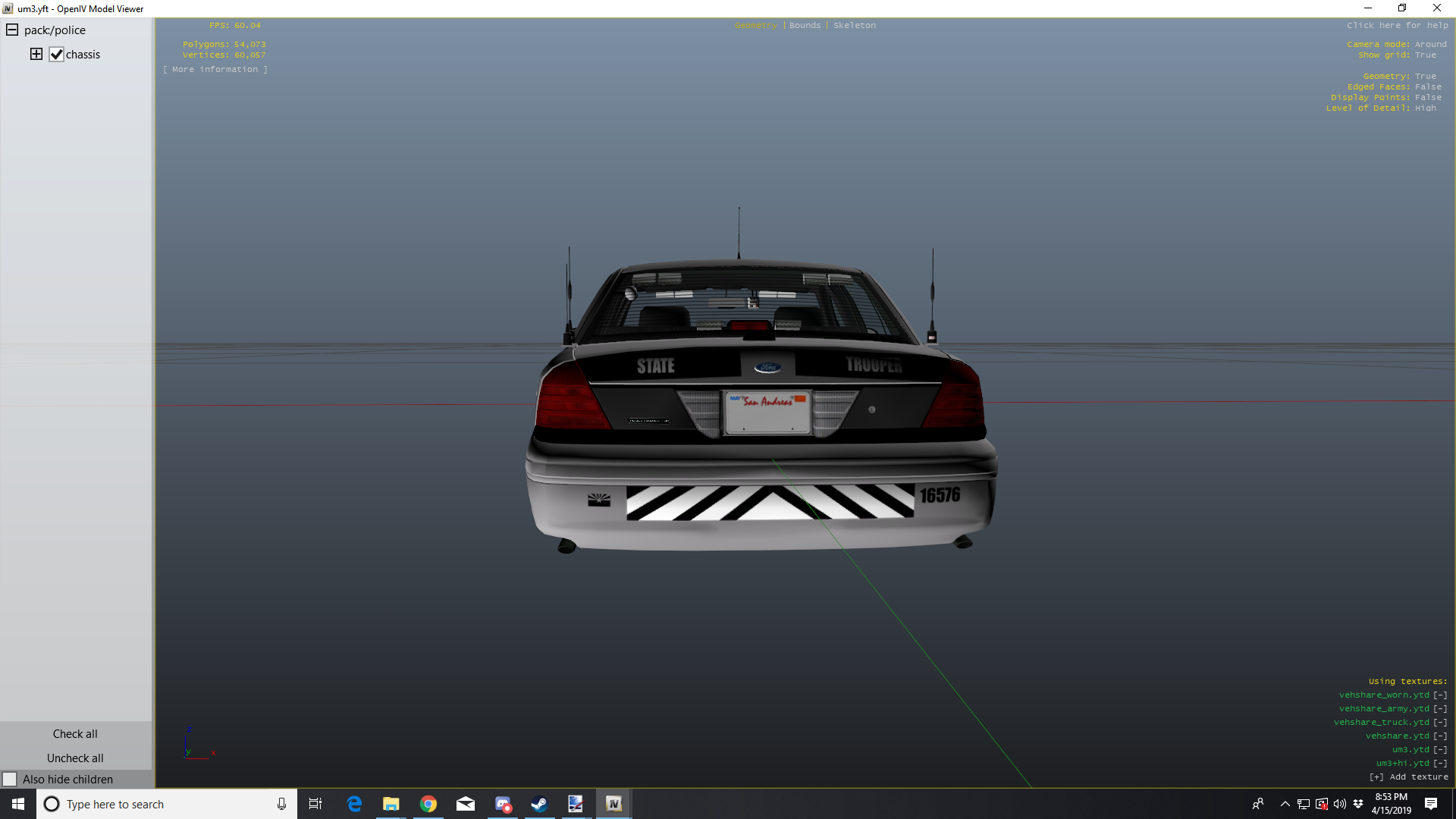Enable Also hide children checkbox
The width and height of the screenshot is (1456, 819).
(x=10, y=779)
